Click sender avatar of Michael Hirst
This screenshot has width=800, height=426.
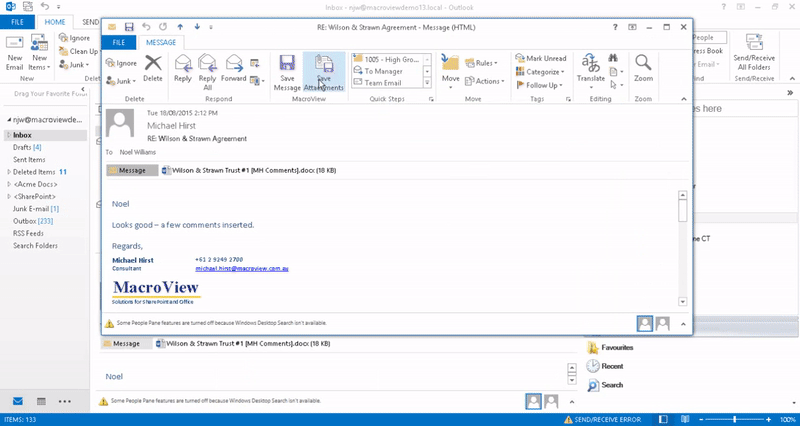[120, 123]
